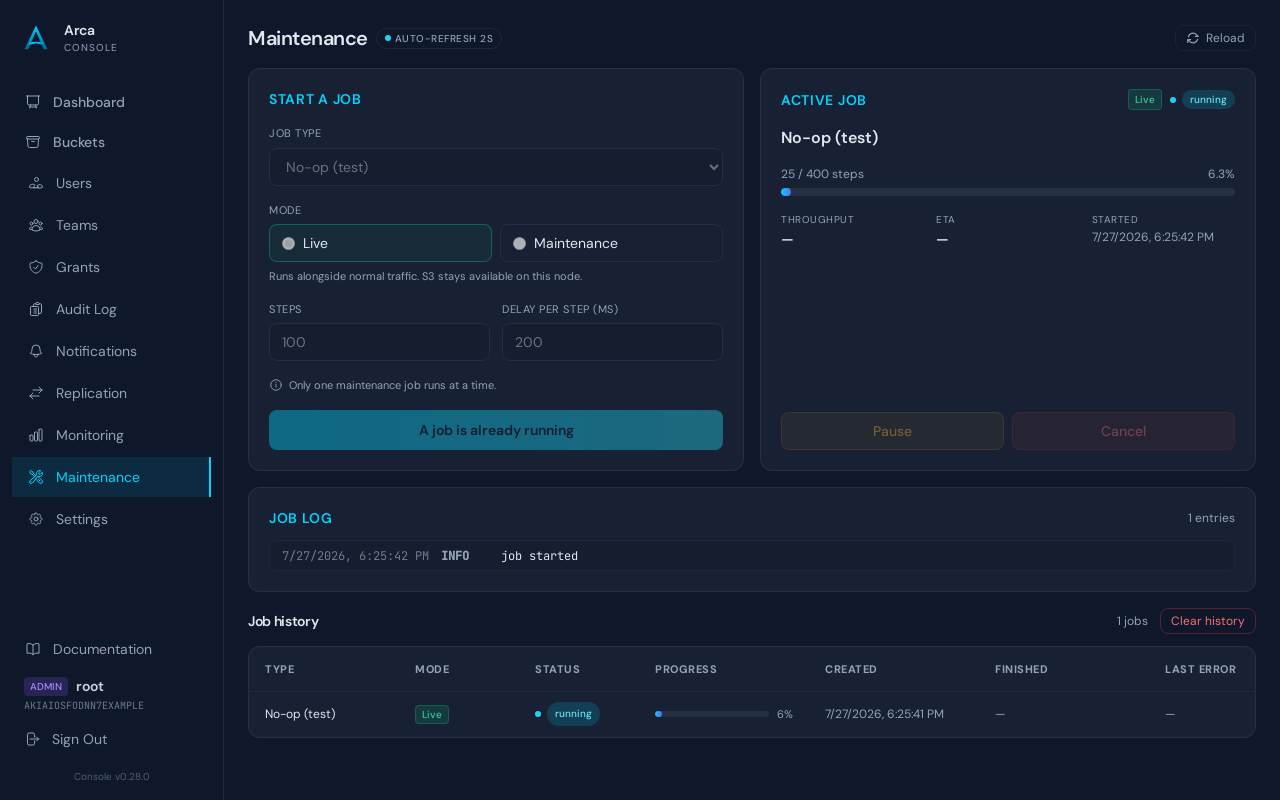Open the Settings page
The height and width of the screenshot is (800, 1280).
pos(111,519)
